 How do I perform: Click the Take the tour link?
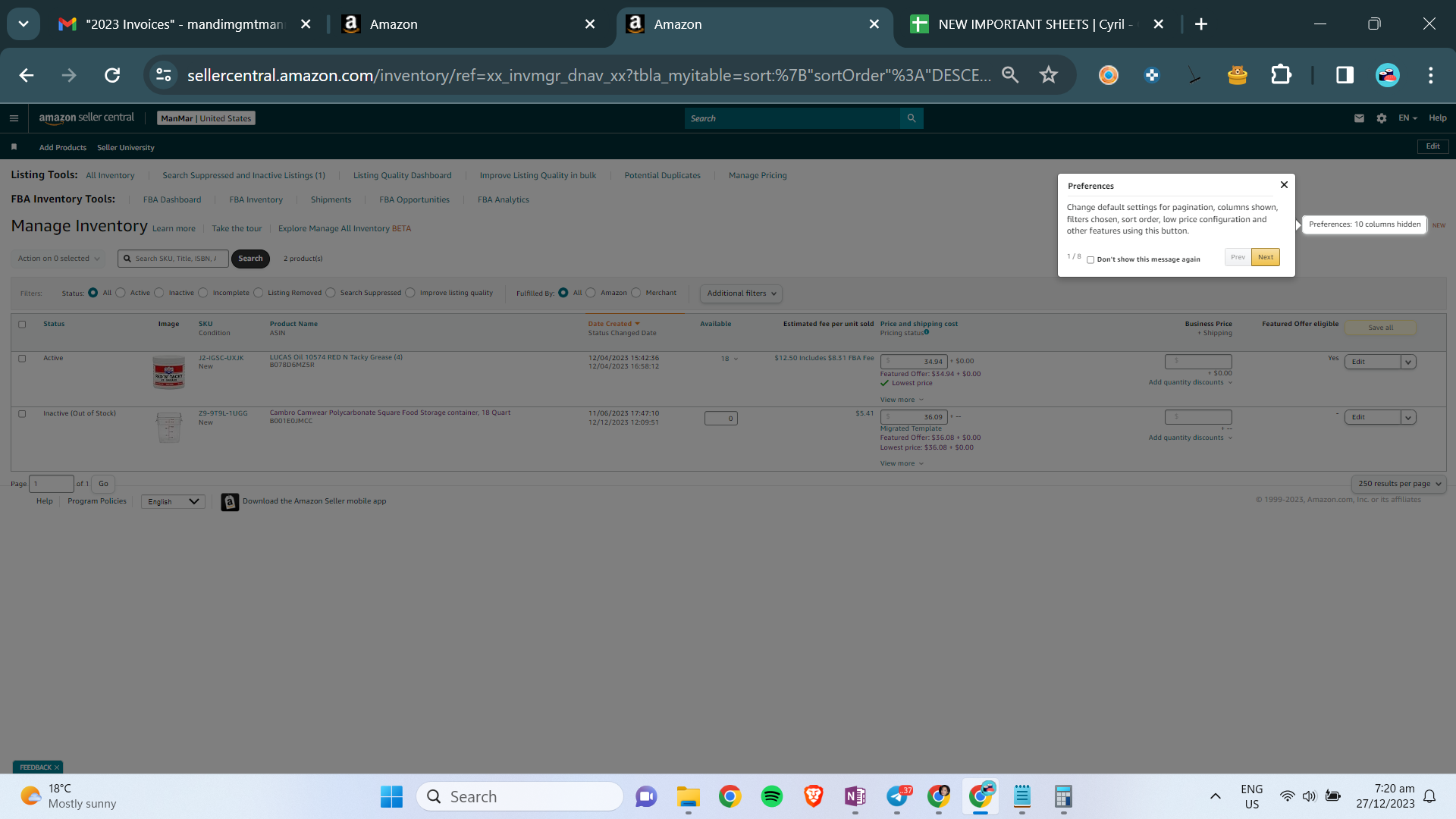pyautogui.click(x=237, y=229)
